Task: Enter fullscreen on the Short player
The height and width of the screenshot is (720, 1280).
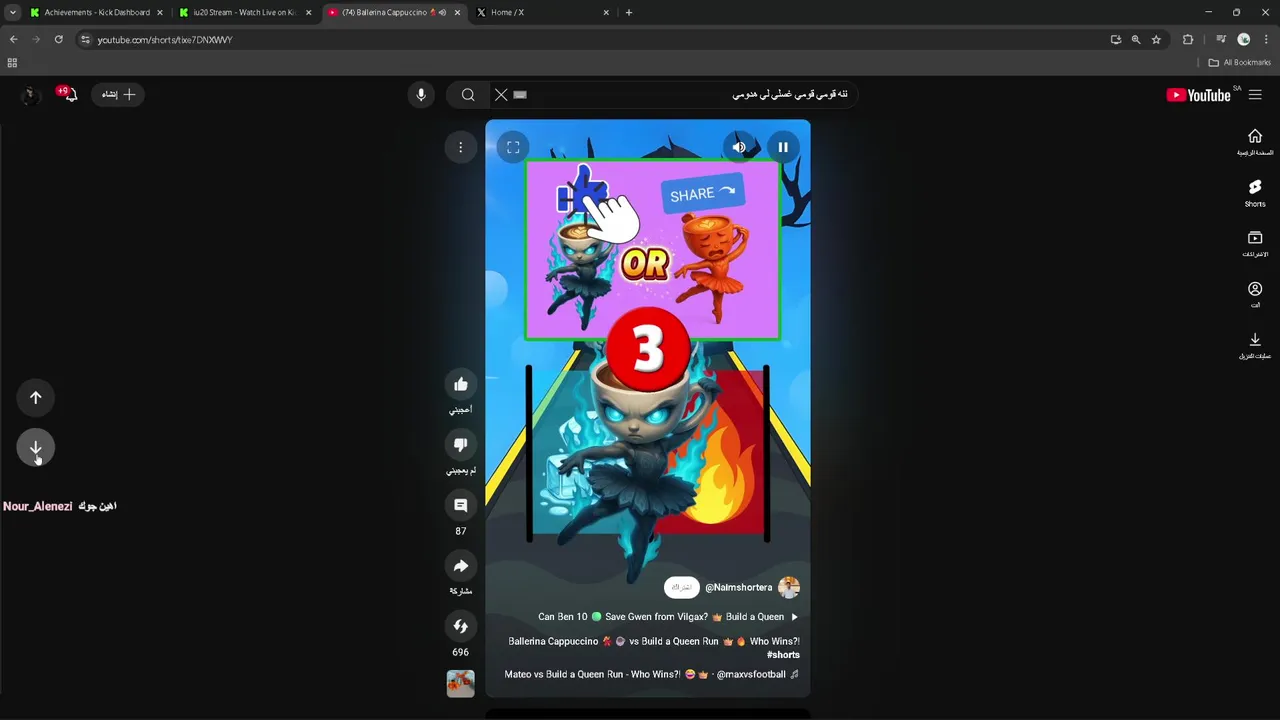Action: click(513, 147)
